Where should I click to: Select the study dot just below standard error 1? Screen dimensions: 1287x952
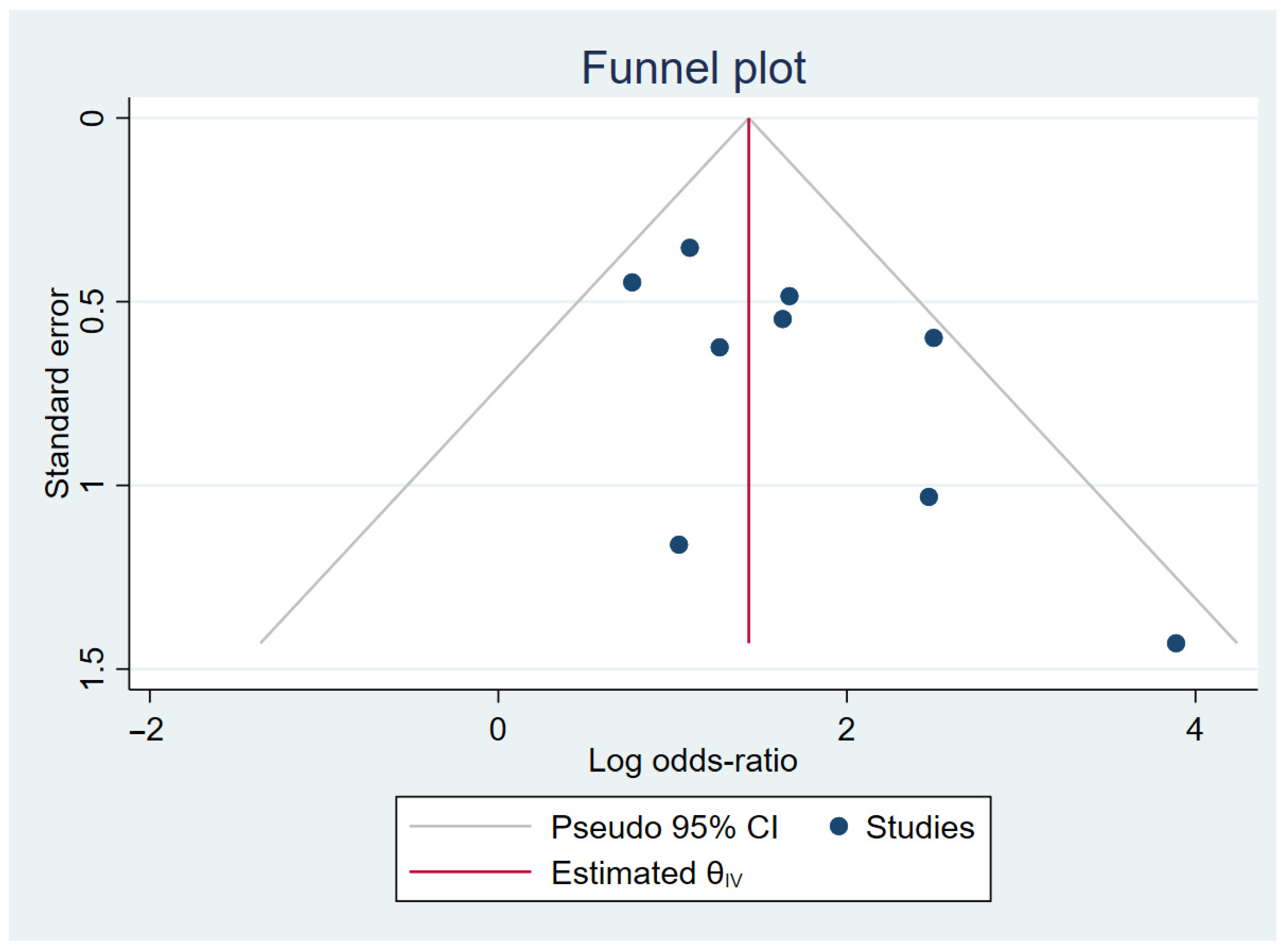pos(929,497)
